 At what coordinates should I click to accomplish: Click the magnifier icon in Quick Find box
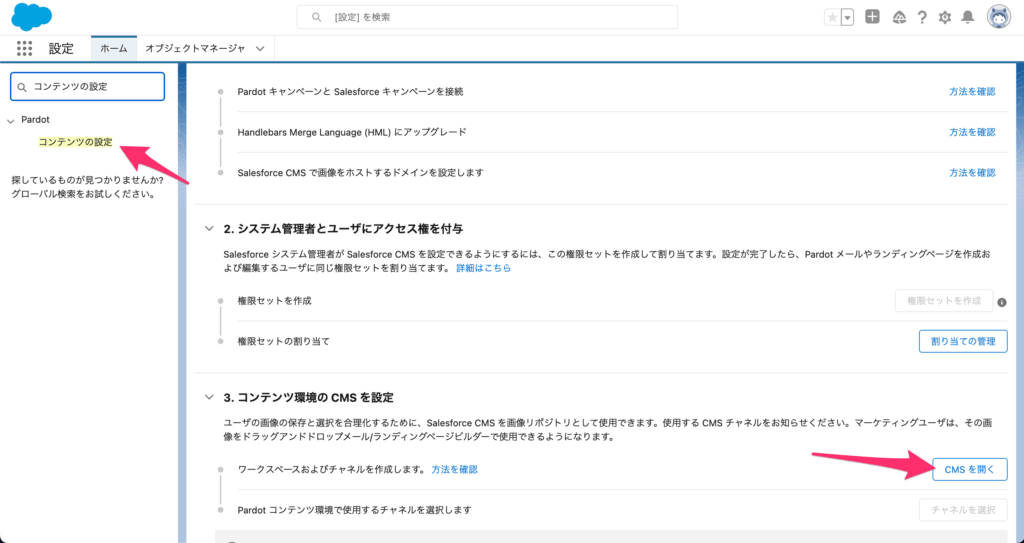22,87
